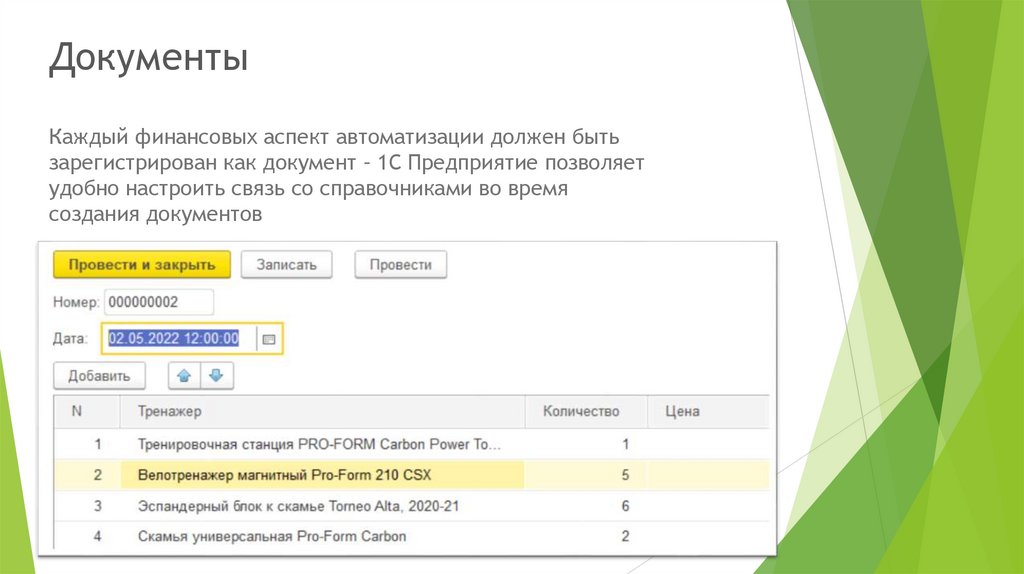
Task: Click quantity cell '2' of Скамья универсальная row
Action: (586, 536)
